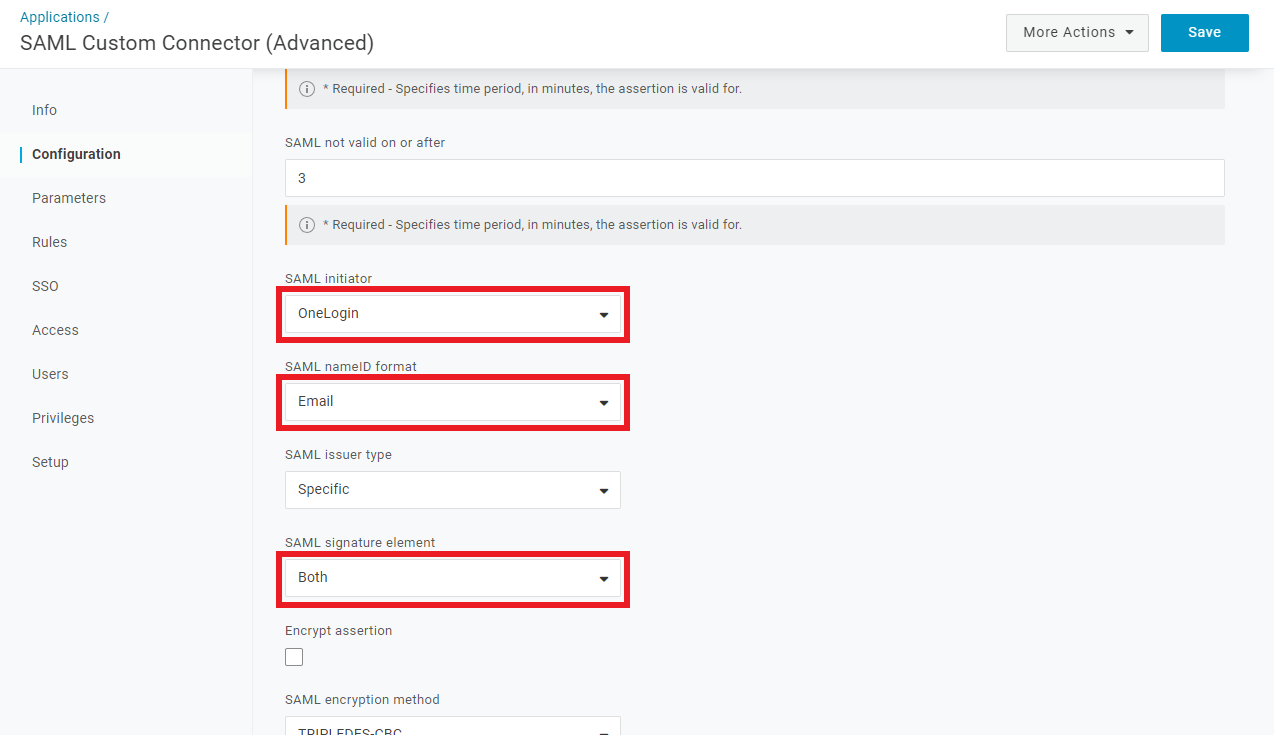Open the SAML issuer type dropdown
Viewport: 1274px width, 735px height.
tap(452, 490)
